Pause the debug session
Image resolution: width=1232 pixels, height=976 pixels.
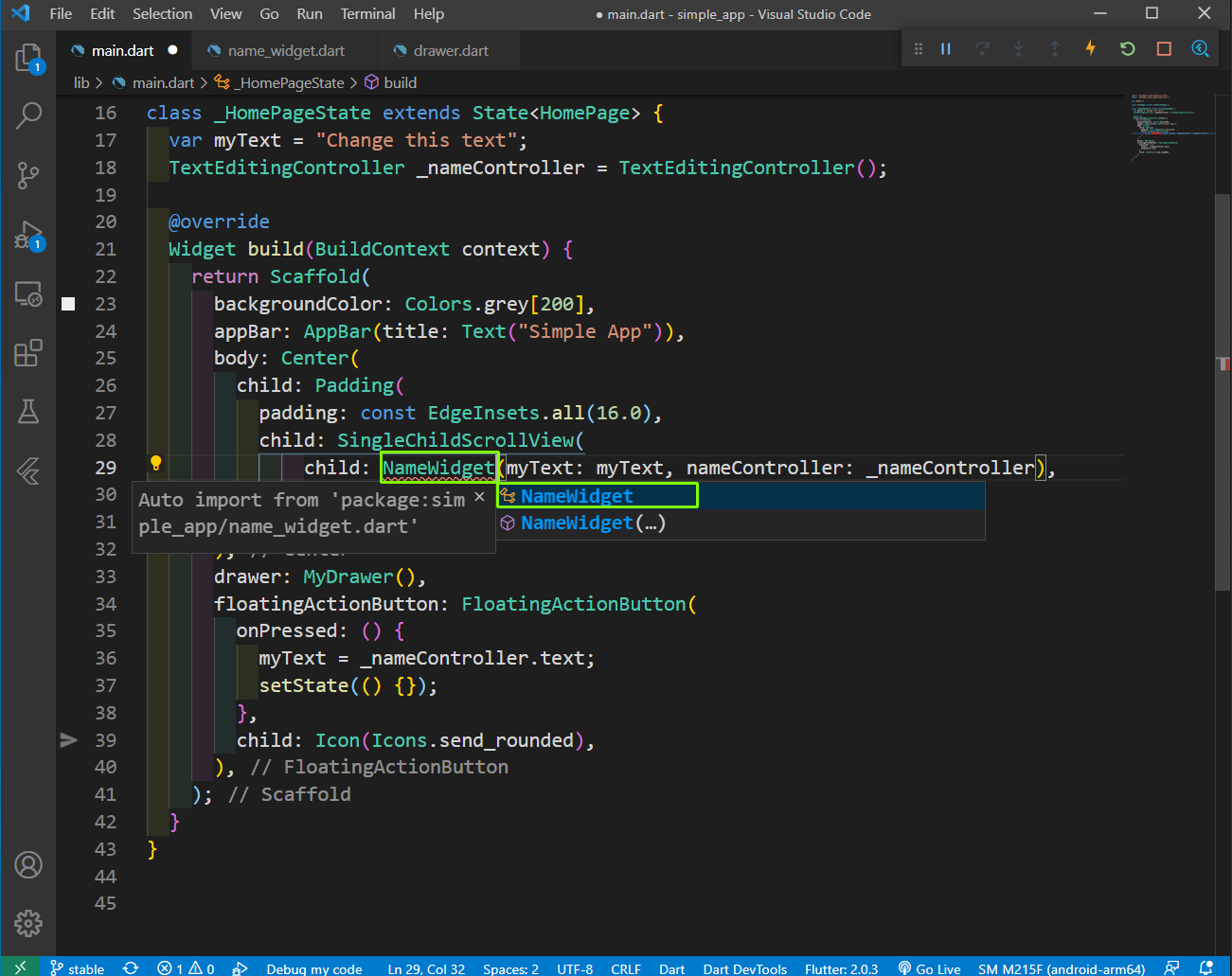pos(945,49)
